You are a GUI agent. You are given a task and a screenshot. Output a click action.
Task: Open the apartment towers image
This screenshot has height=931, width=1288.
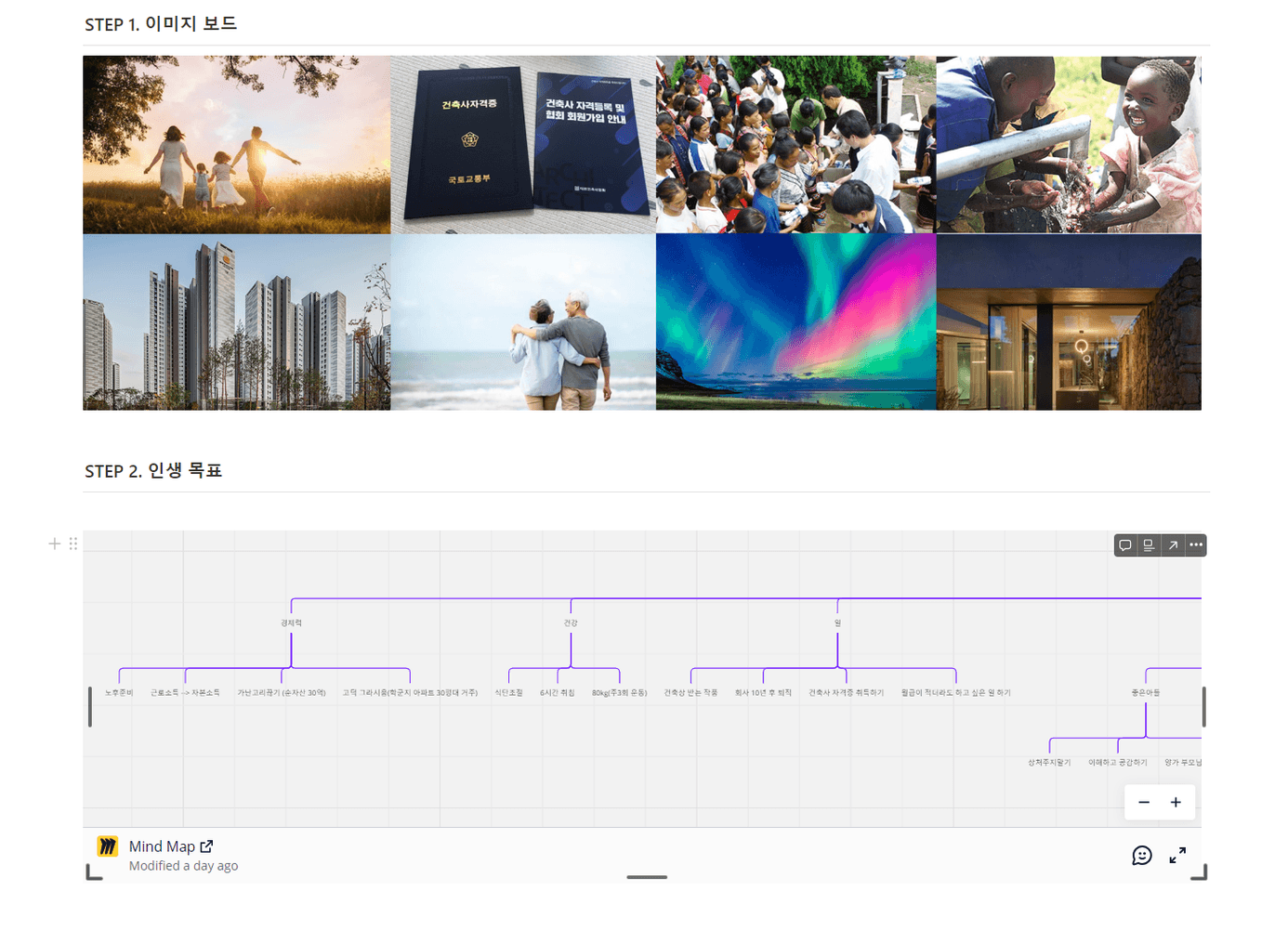pos(237,322)
